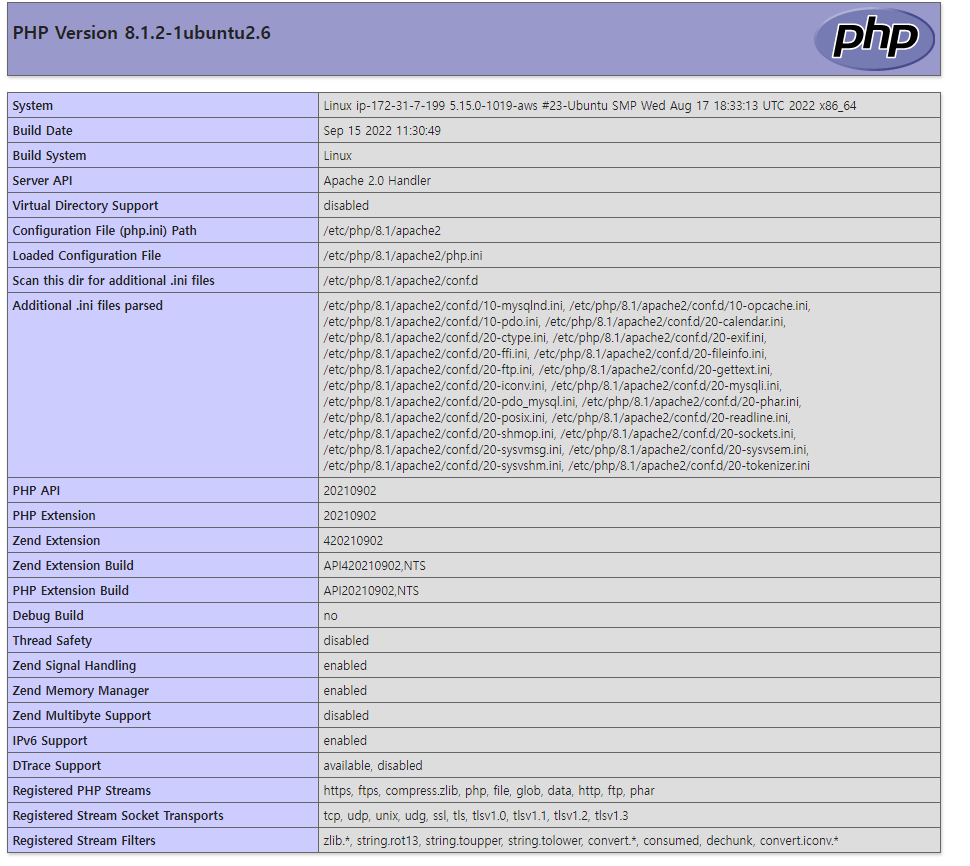Select the API20210902,NTS value

[371, 591]
